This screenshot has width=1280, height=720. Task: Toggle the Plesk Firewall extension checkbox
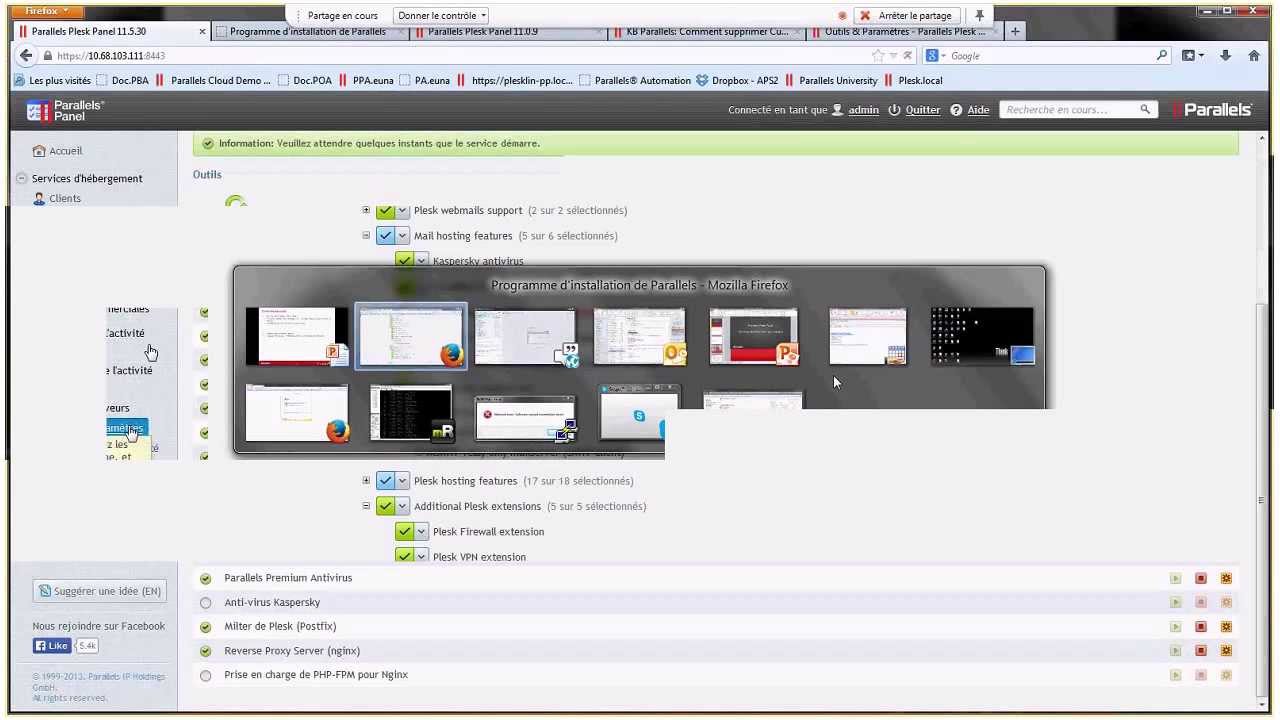pyautogui.click(x=404, y=532)
